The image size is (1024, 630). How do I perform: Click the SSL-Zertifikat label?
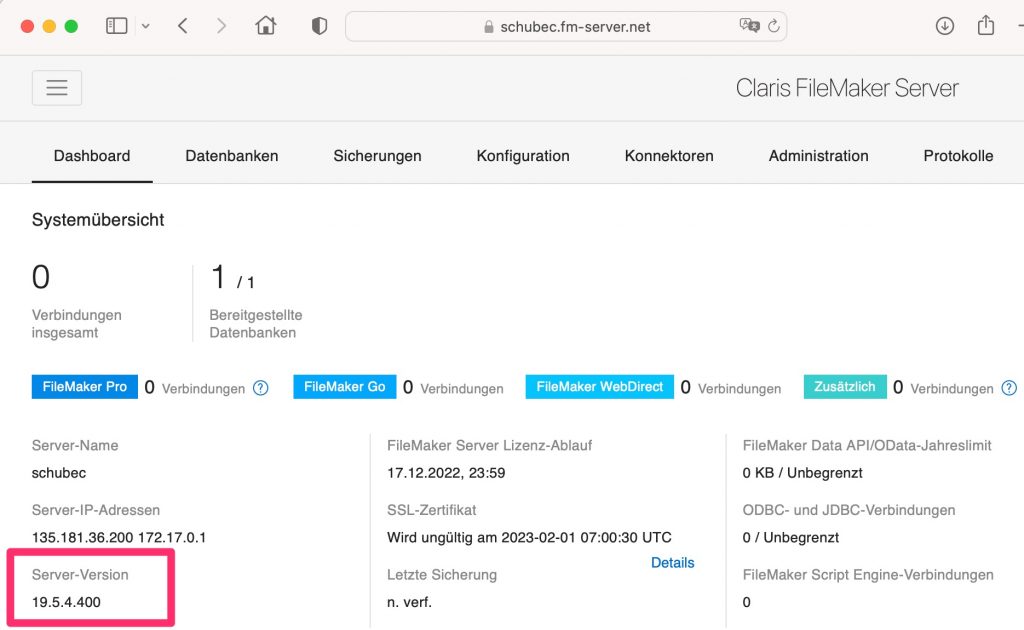click(432, 510)
